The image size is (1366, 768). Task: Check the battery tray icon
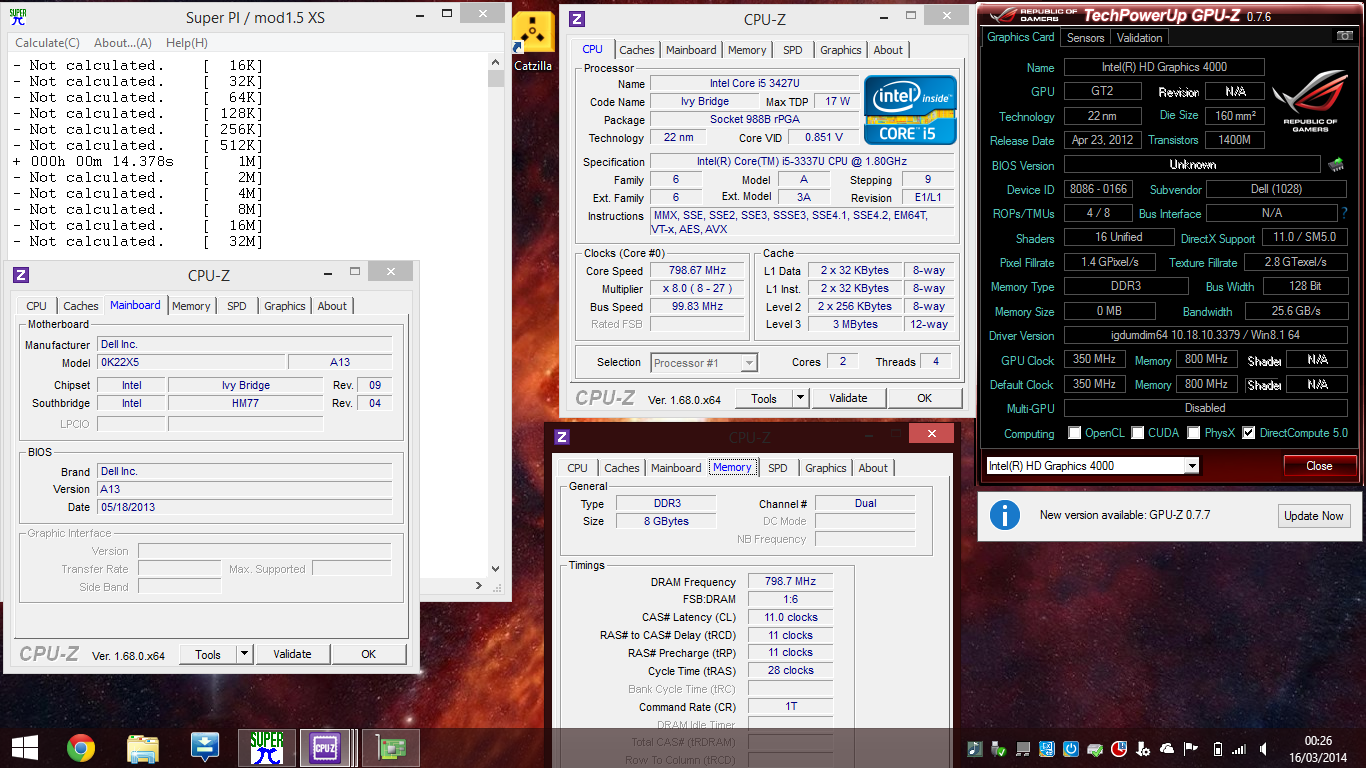point(1216,748)
